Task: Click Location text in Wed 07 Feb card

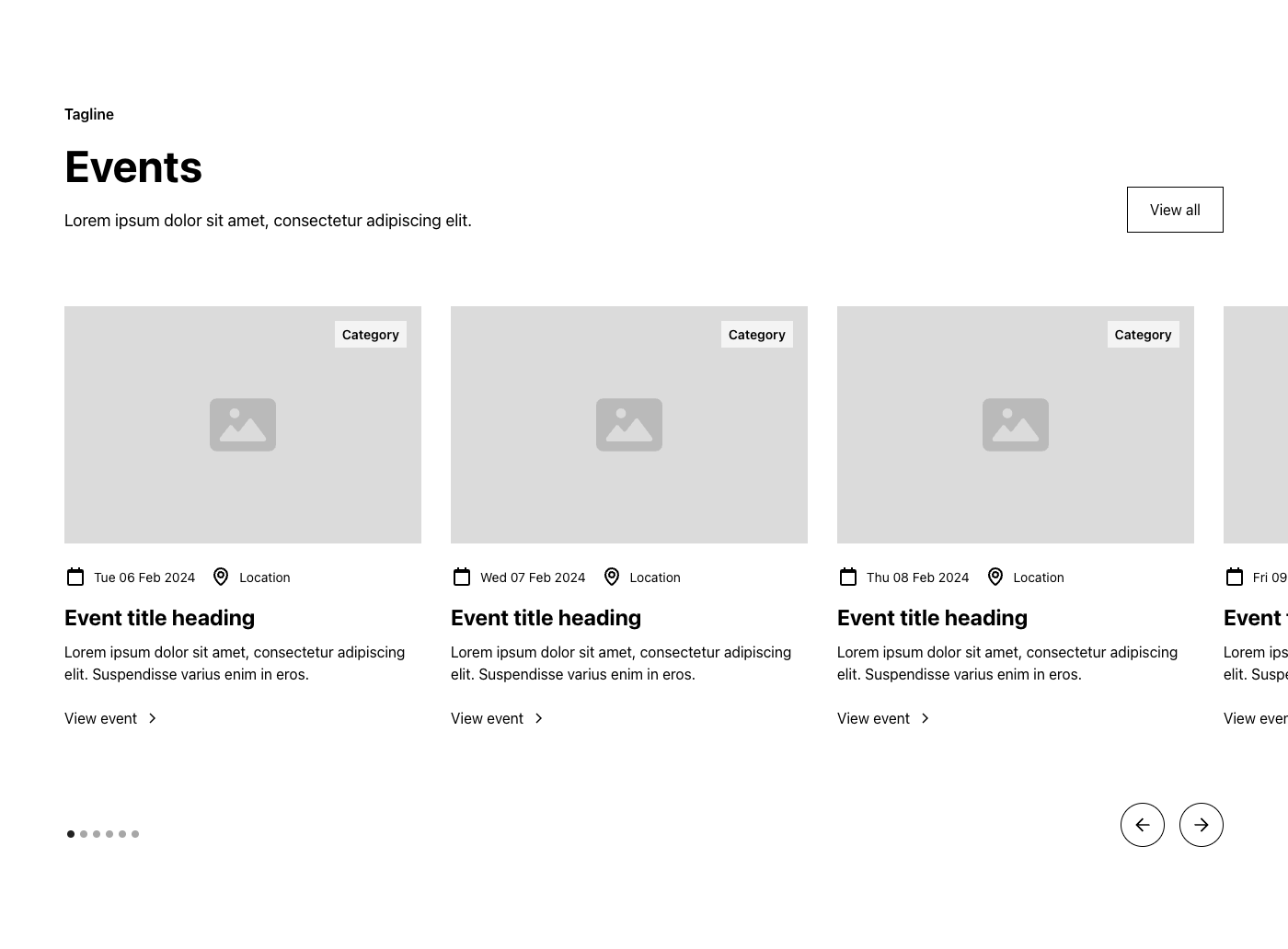Action: tap(655, 577)
